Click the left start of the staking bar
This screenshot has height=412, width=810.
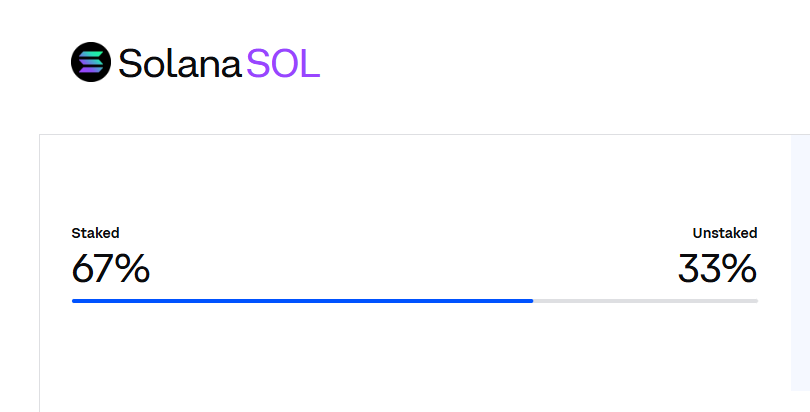(x=74, y=300)
